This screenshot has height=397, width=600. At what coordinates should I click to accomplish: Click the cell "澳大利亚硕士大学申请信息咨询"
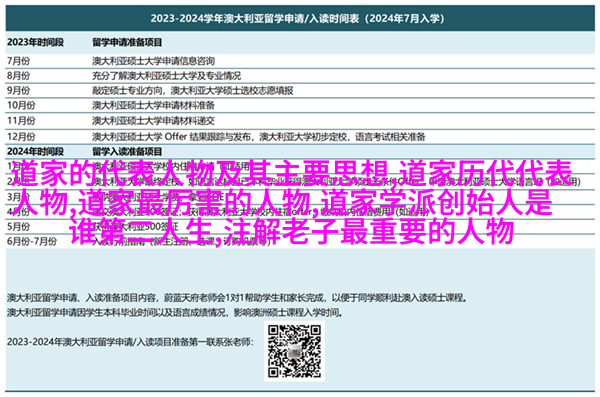pos(153,60)
